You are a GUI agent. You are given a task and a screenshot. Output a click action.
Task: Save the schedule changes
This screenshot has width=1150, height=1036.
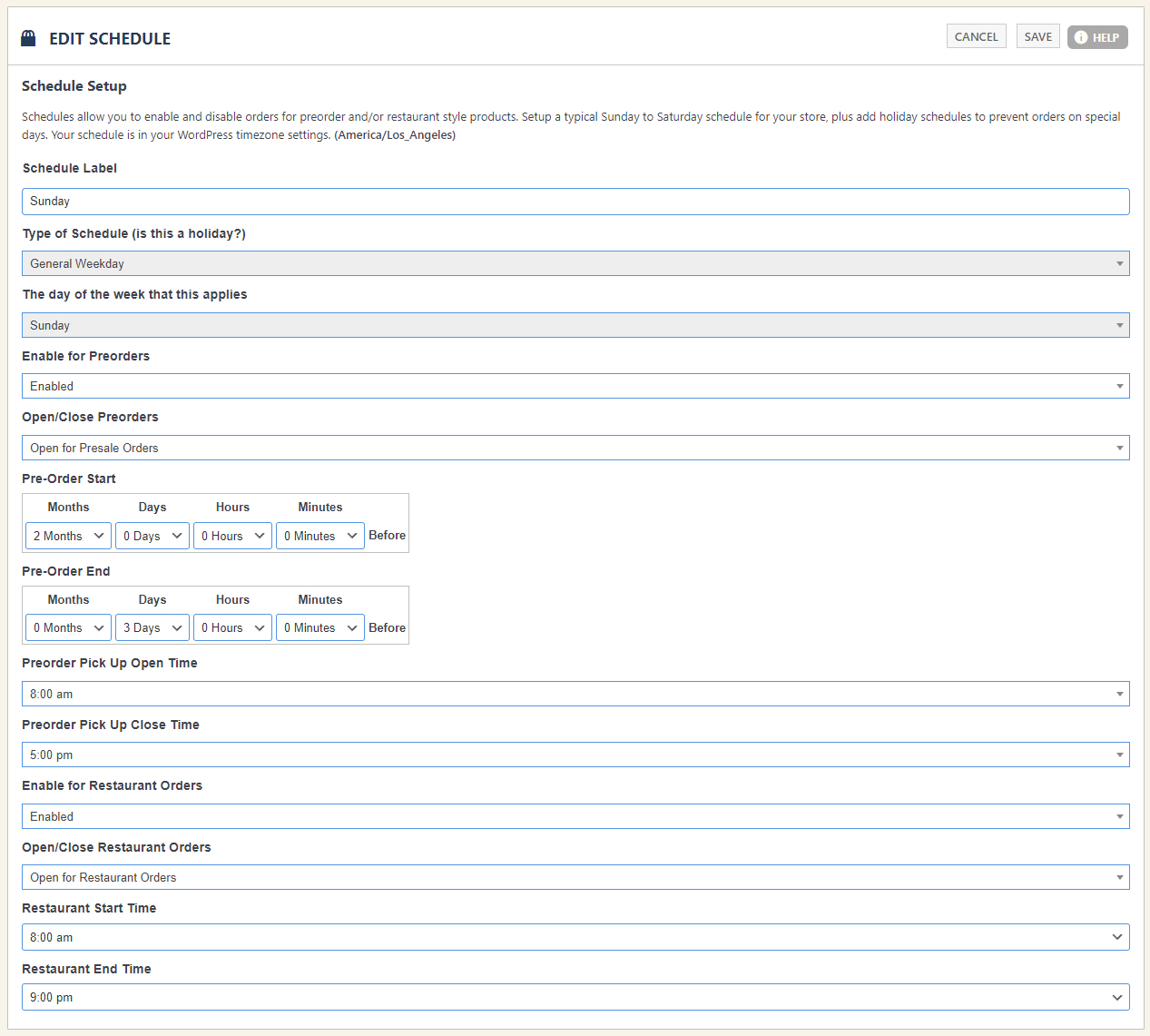(1037, 36)
